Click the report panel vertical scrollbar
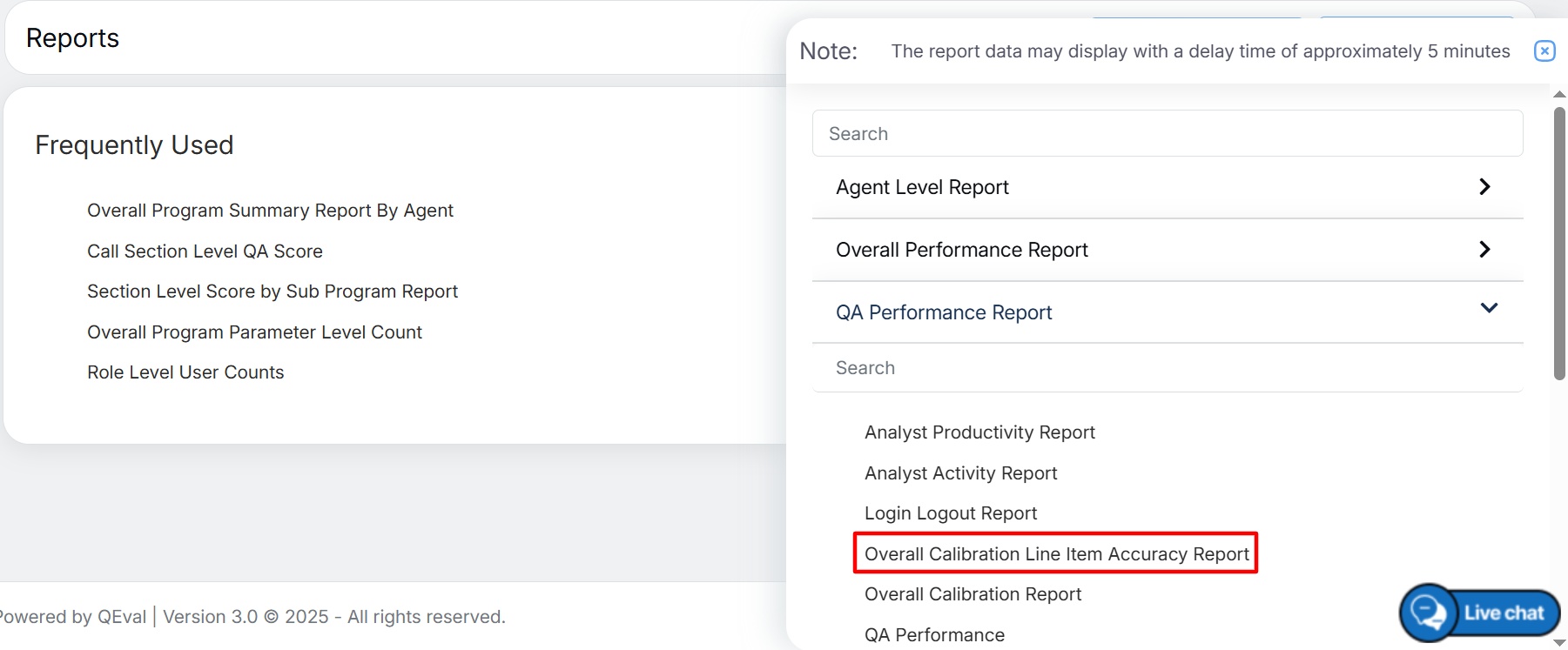 click(1559, 244)
